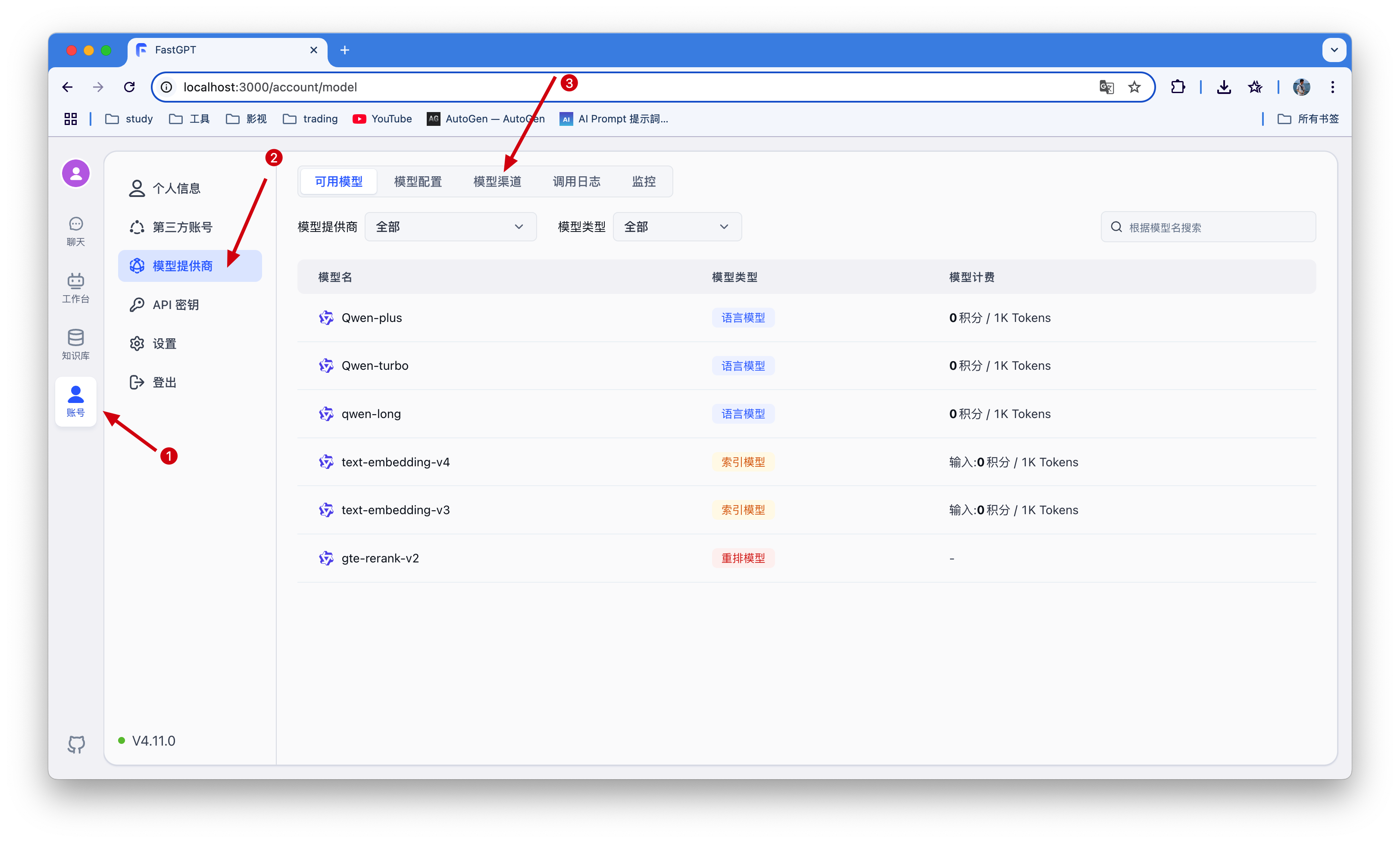Select 模型提供商 in the account menu
This screenshot has height=843, width=1400.
190,266
